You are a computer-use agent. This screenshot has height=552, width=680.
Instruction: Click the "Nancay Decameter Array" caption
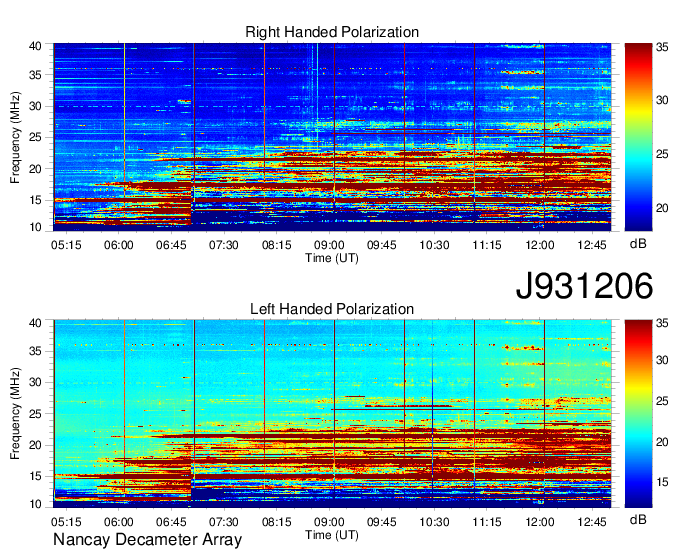(147, 540)
